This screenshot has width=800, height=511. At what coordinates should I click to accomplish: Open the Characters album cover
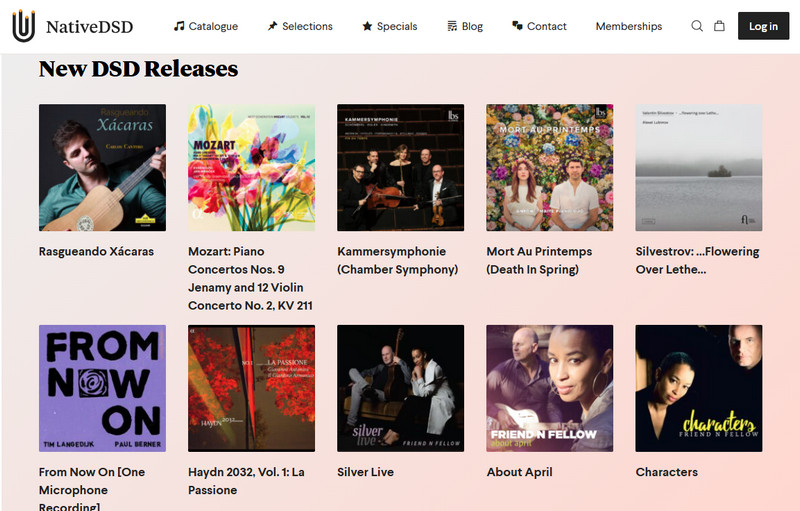click(x=699, y=388)
